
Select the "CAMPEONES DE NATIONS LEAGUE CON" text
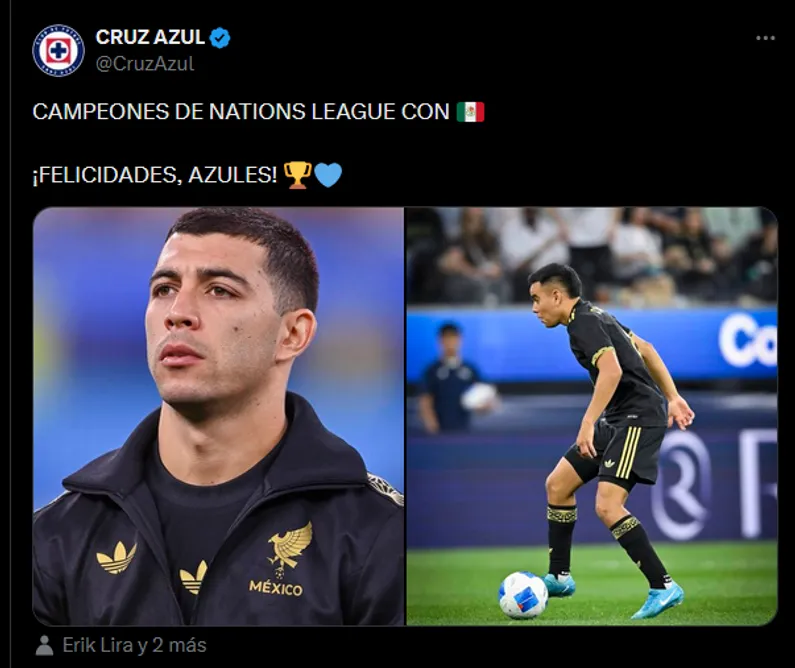click(x=241, y=112)
